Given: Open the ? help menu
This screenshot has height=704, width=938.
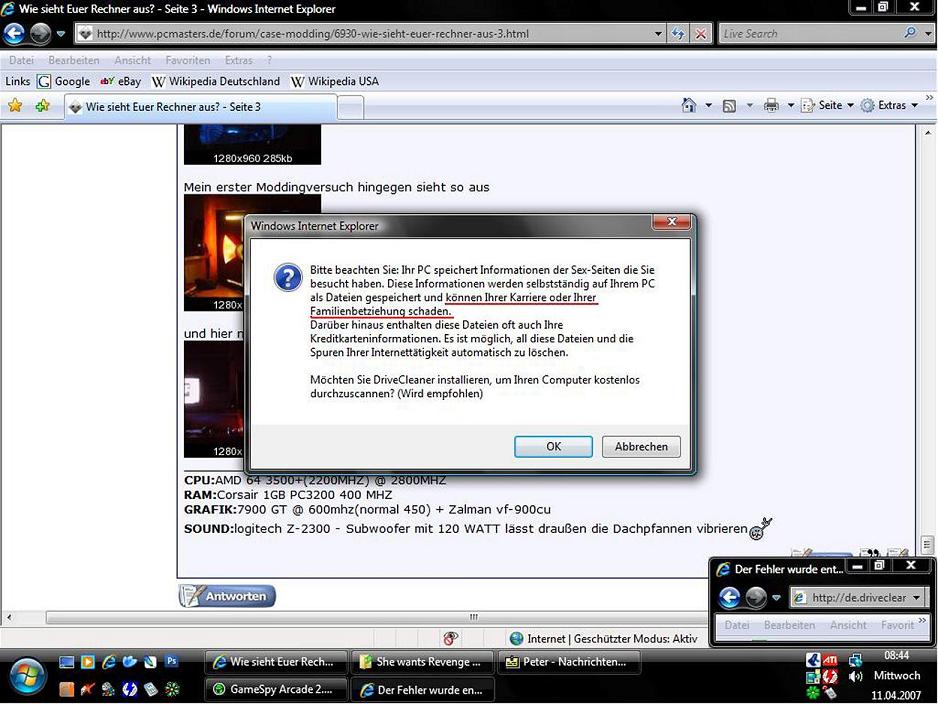Looking at the screenshot, I should coord(269,60).
